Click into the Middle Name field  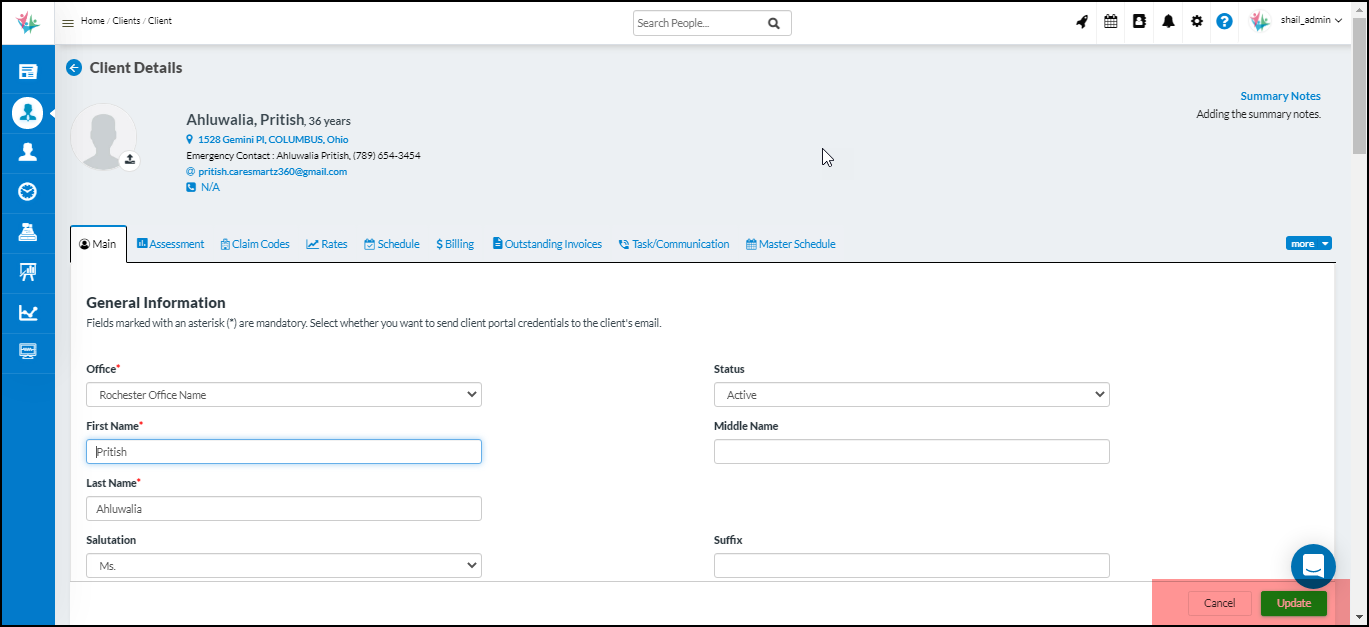pos(911,452)
